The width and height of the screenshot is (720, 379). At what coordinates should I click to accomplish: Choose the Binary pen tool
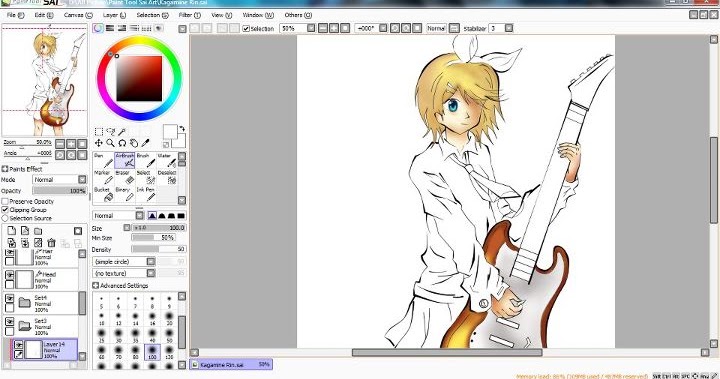click(x=124, y=194)
